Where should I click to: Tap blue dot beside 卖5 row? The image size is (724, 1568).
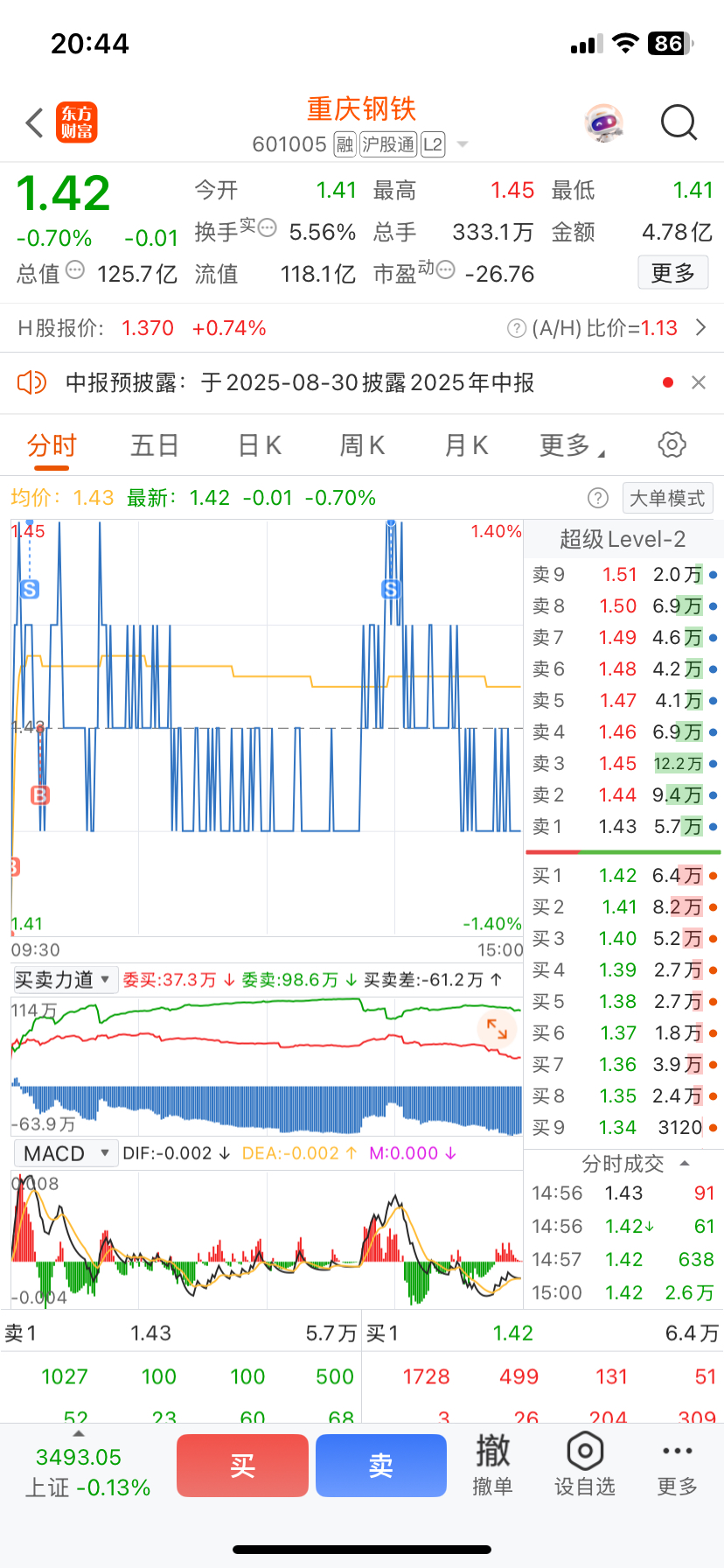pos(714,701)
